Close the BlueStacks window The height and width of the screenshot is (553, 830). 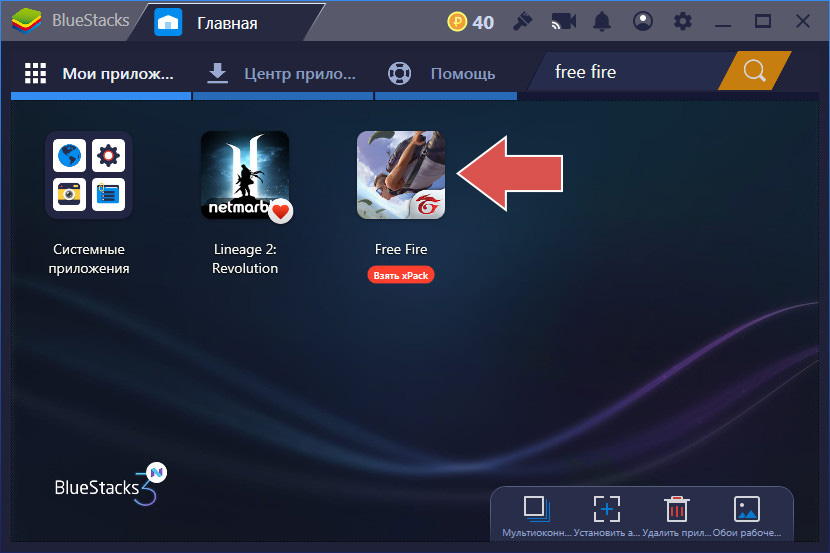tap(803, 22)
